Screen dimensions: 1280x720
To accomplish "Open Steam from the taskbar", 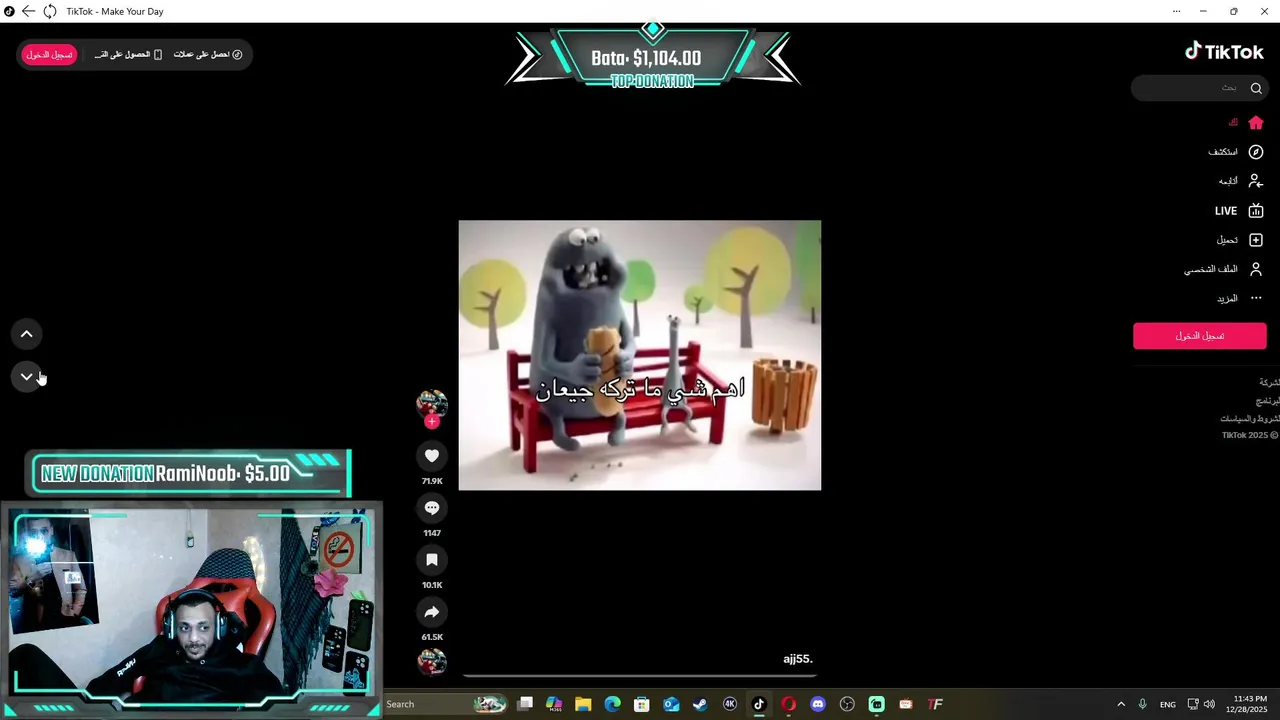I will [700, 704].
